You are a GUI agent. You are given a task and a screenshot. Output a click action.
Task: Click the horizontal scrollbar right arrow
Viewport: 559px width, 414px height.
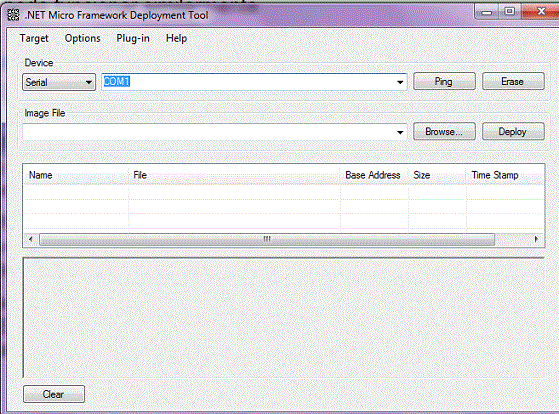(x=536, y=239)
